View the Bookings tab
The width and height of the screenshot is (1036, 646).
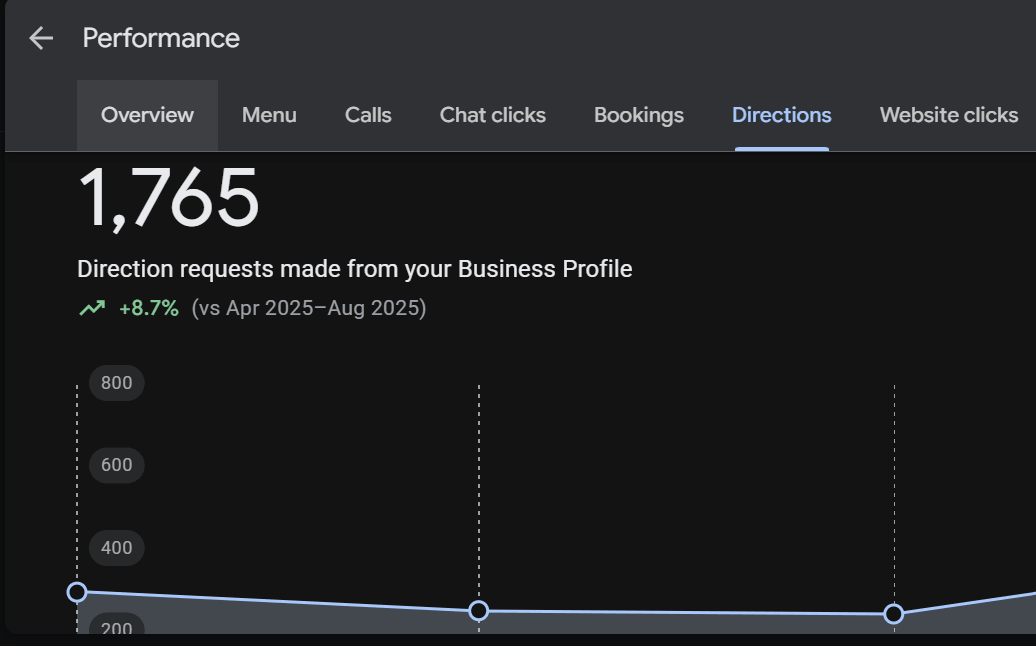[639, 115]
